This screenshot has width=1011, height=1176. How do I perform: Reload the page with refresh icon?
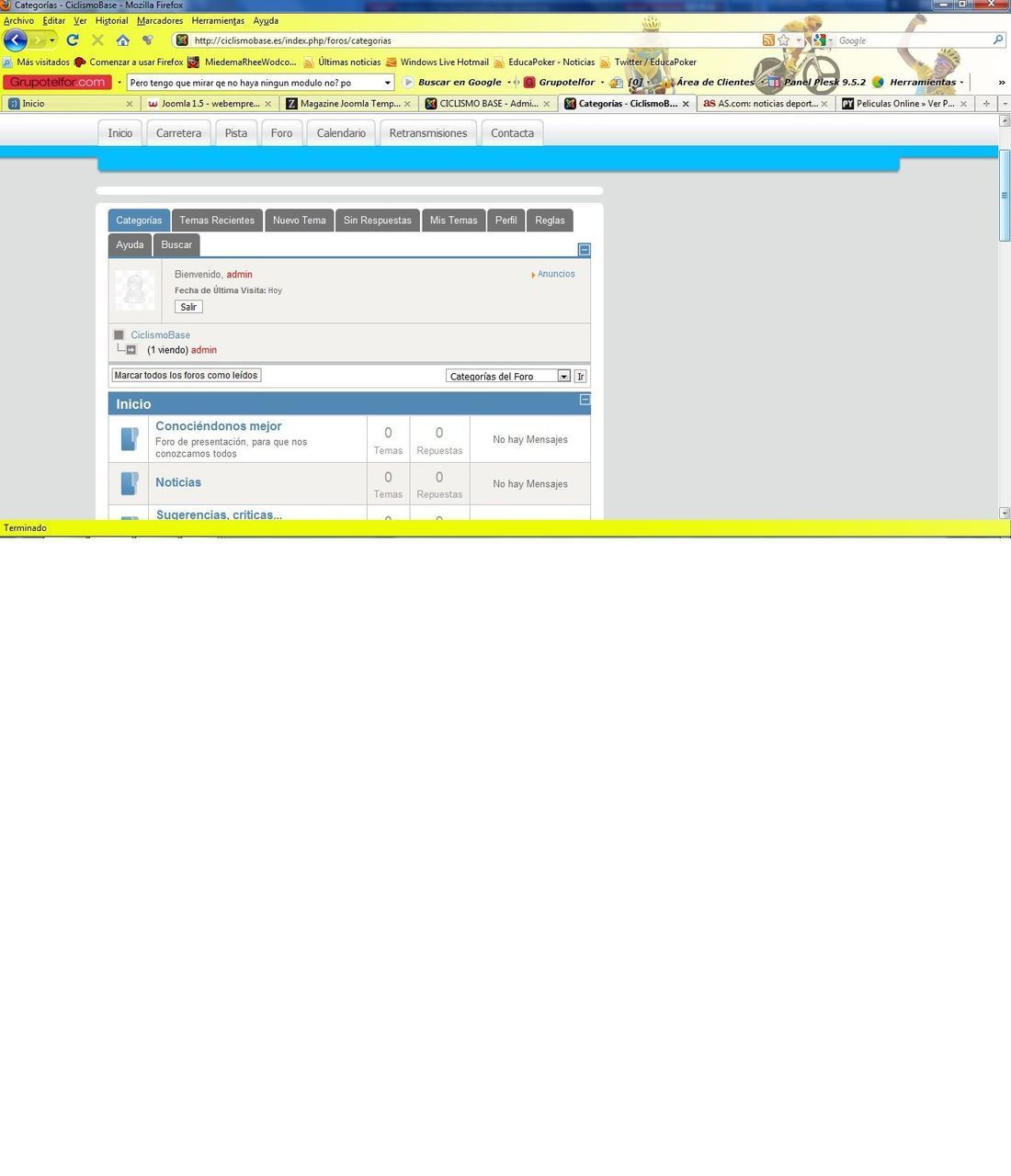[x=73, y=40]
